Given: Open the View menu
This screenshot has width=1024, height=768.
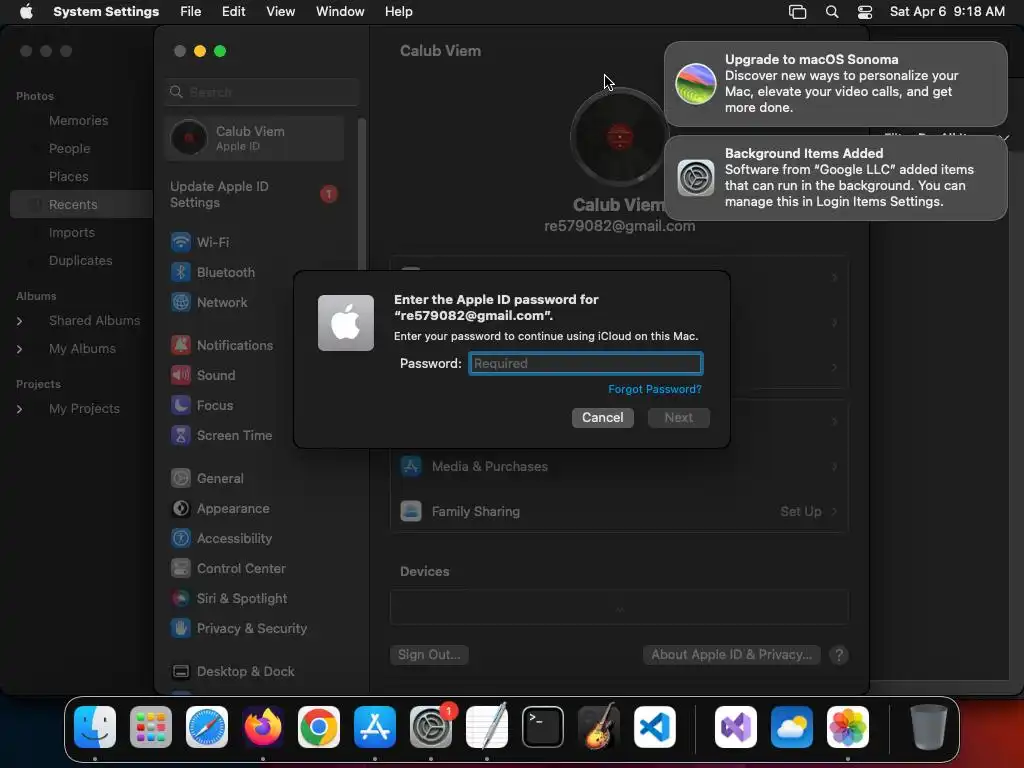Looking at the screenshot, I should click(x=280, y=12).
